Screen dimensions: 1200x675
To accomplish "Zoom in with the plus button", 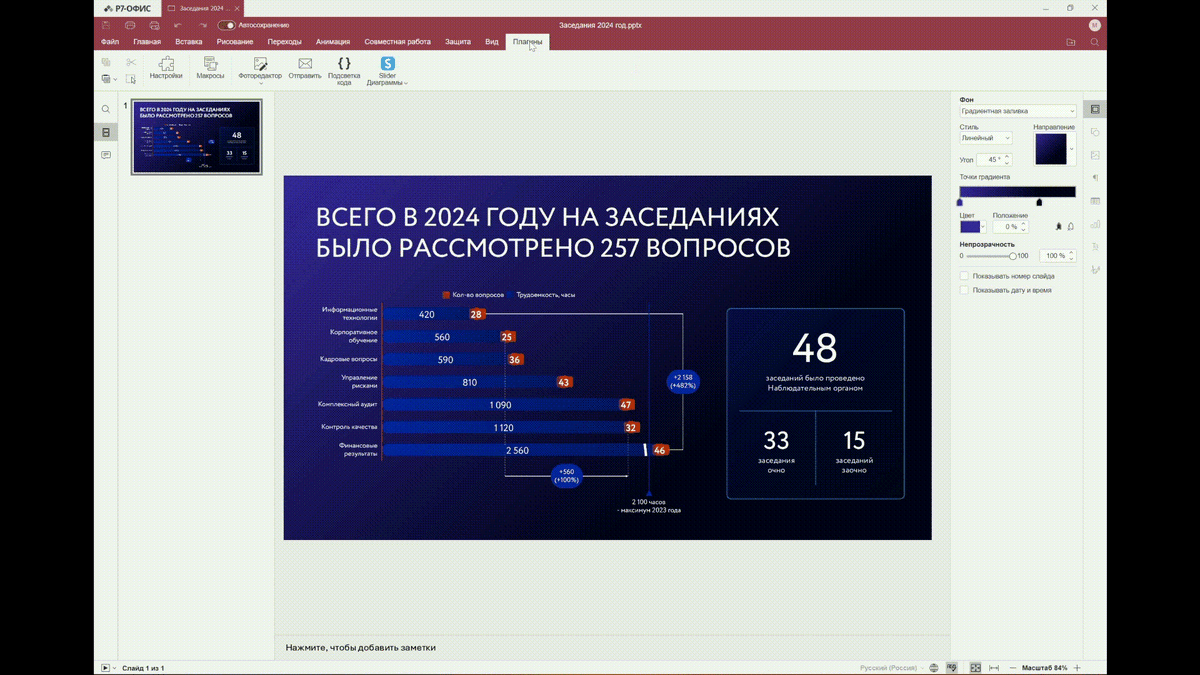I will tap(1077, 668).
